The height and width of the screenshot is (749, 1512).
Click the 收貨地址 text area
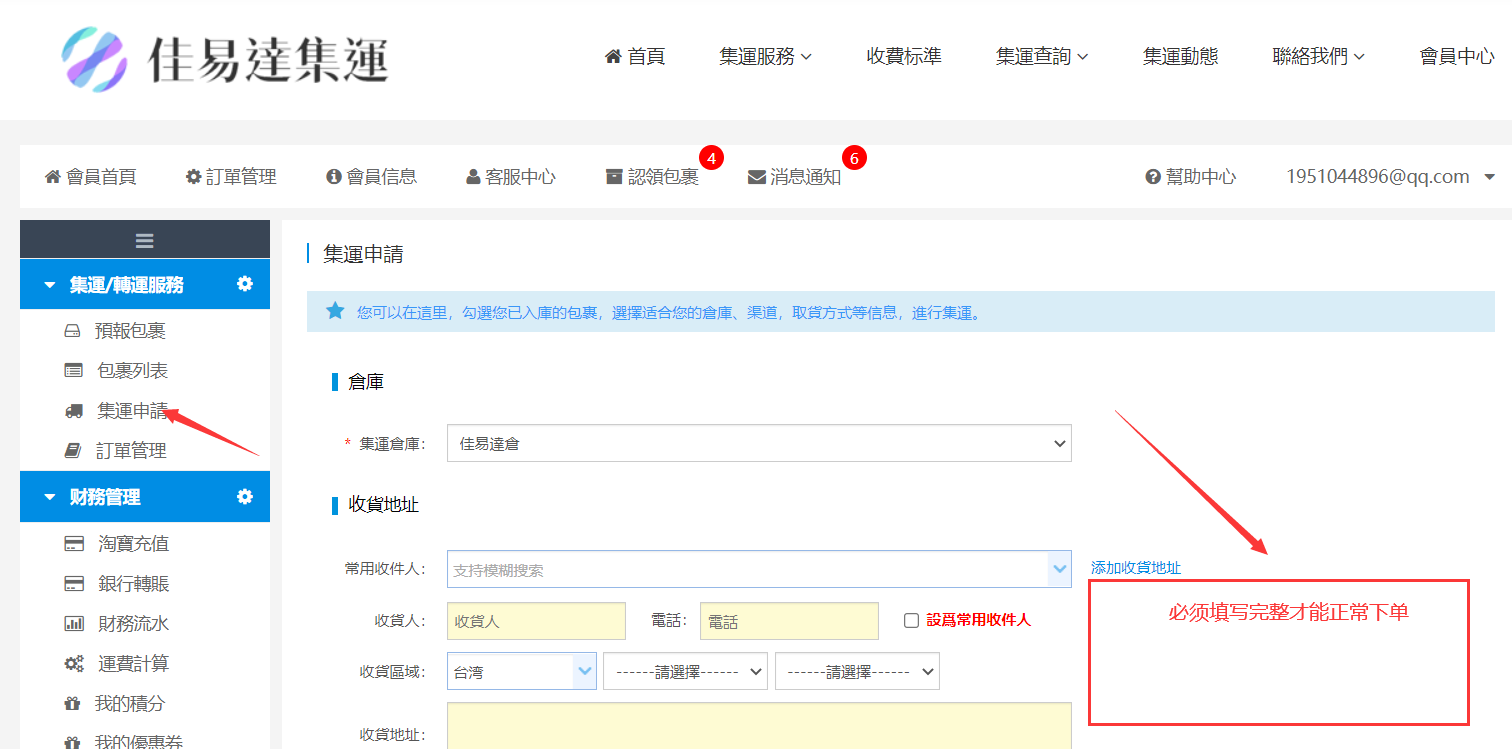(x=759, y=726)
